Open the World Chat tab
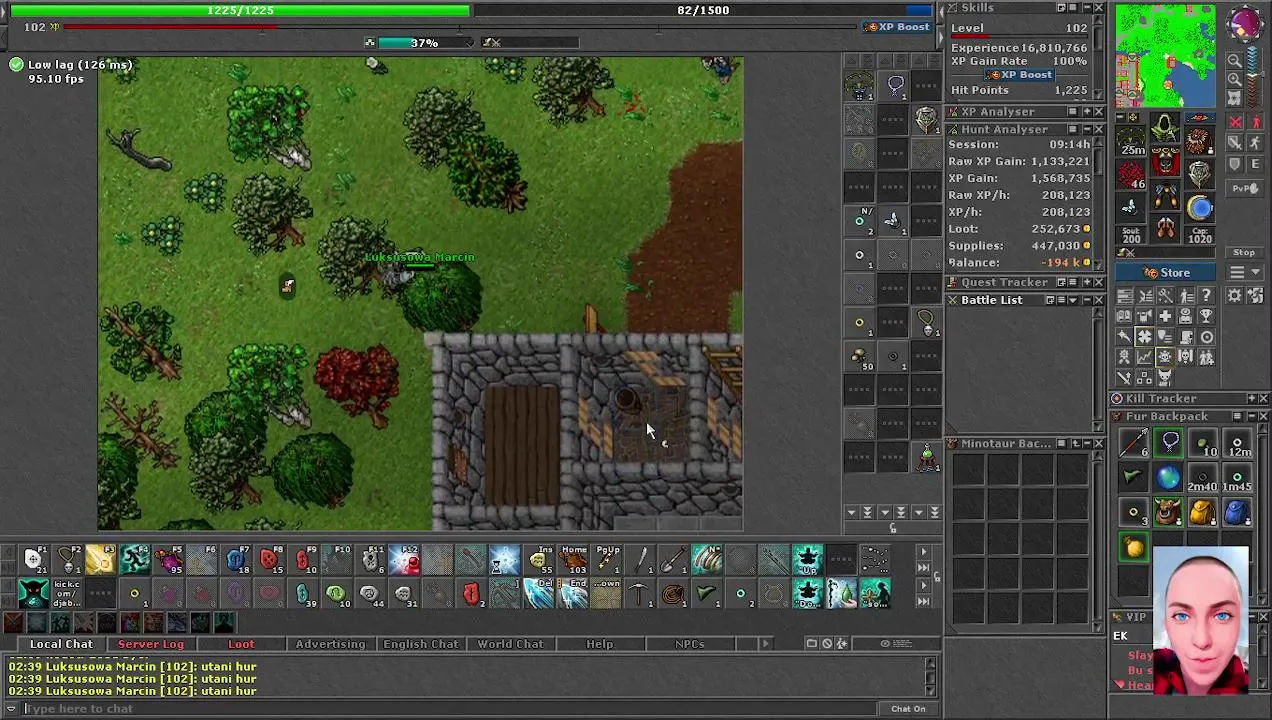The width and height of the screenshot is (1272, 720). point(510,644)
